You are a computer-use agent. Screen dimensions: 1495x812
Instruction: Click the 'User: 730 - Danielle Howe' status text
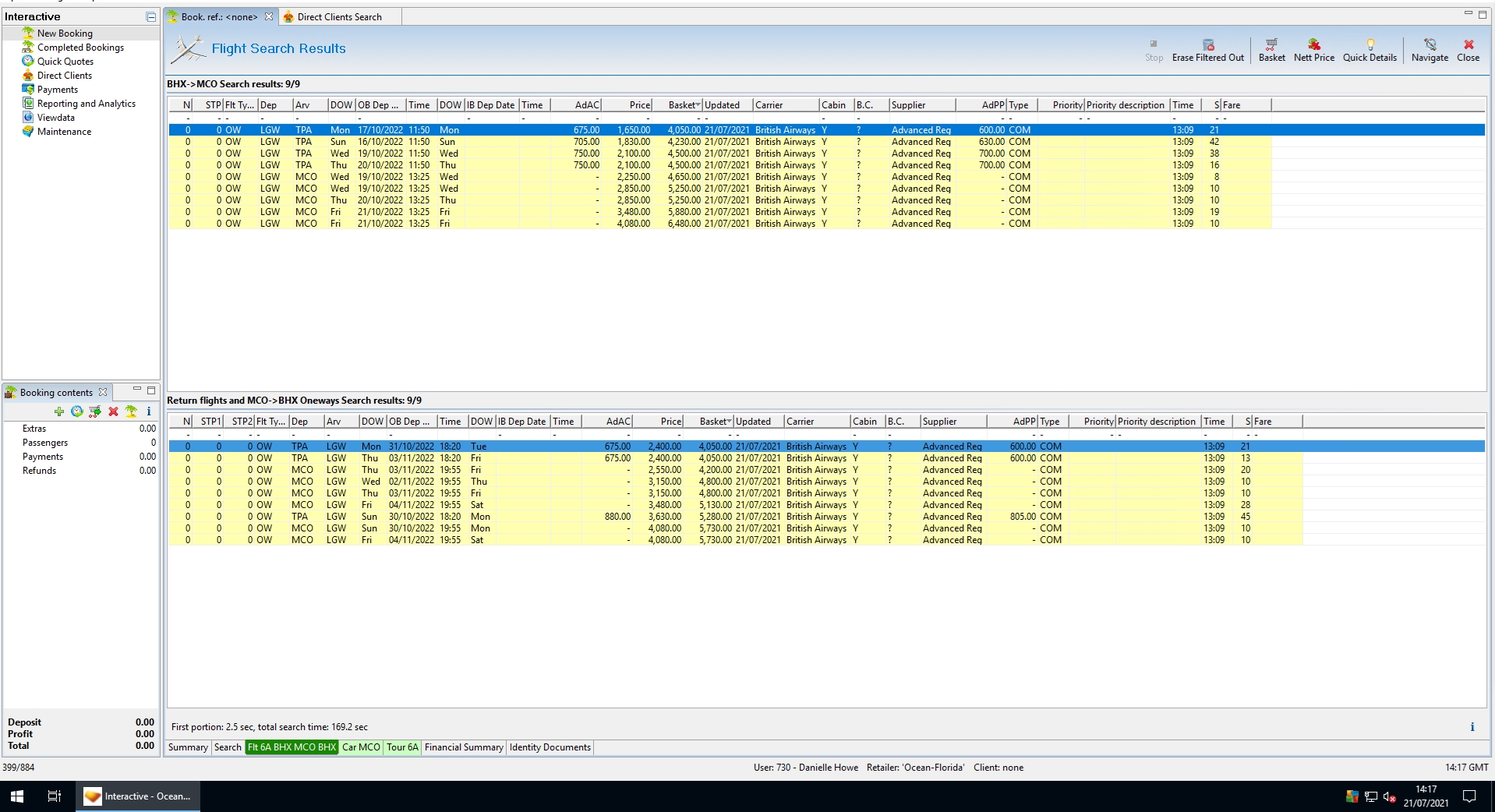806,768
